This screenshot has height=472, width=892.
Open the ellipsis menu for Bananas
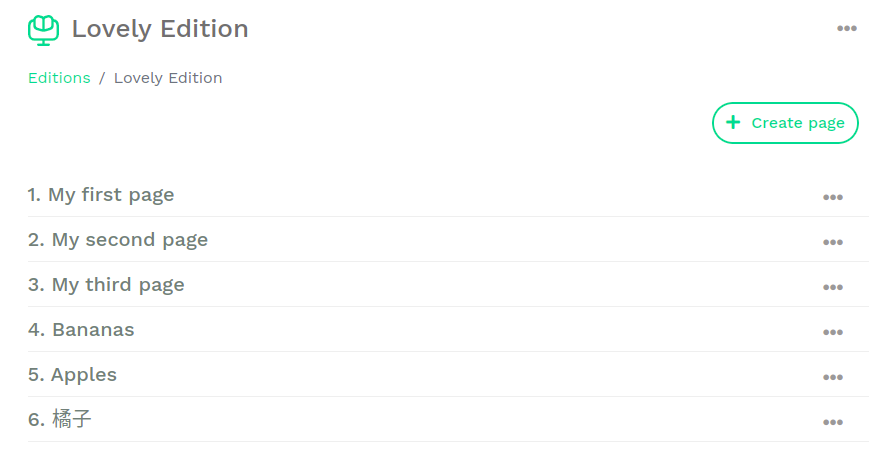pos(833,332)
